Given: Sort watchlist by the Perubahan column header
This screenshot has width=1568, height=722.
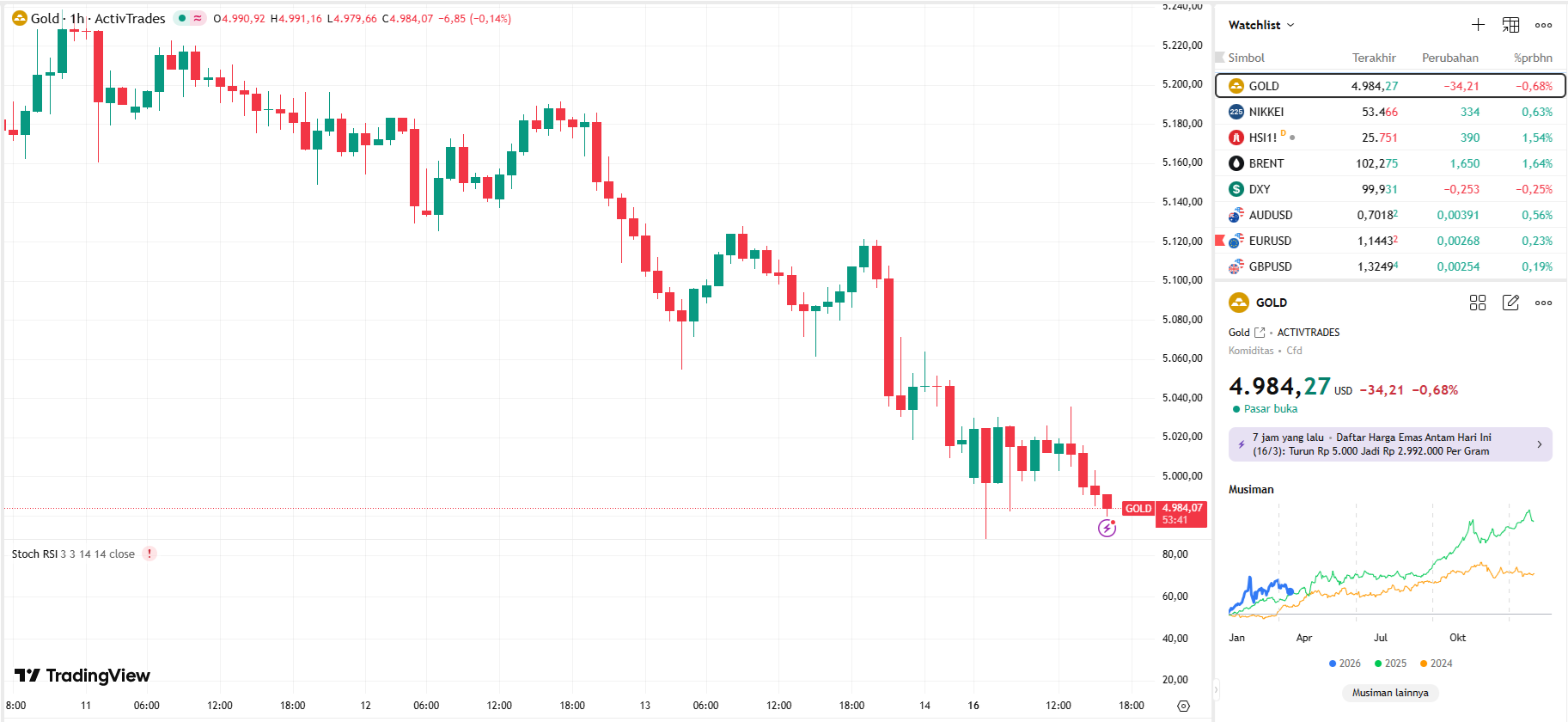Looking at the screenshot, I should coord(1449,58).
